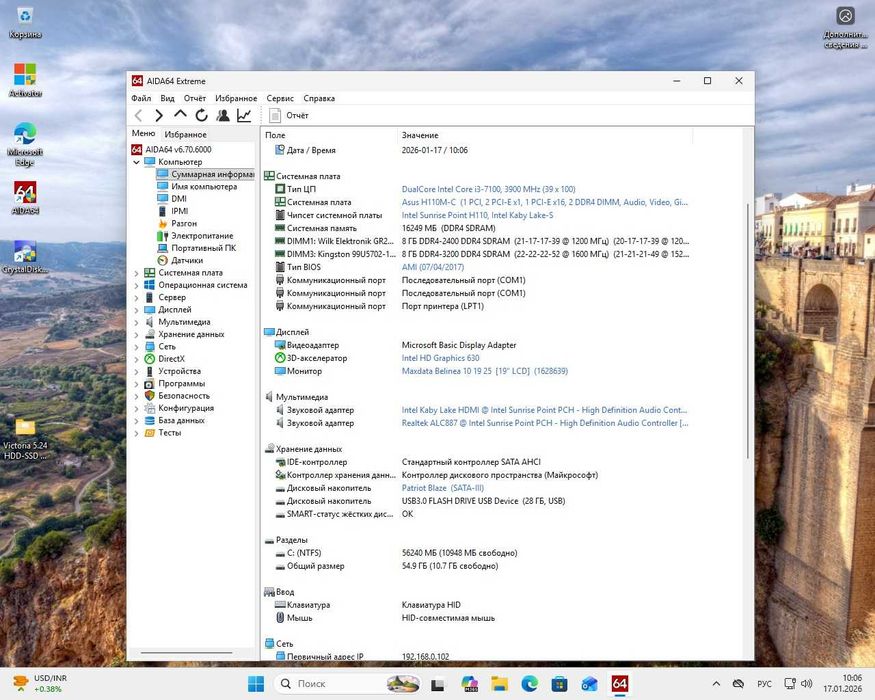The width and height of the screenshot is (875, 700).
Task: Select the DMI tree item
Action: click(x=172, y=199)
